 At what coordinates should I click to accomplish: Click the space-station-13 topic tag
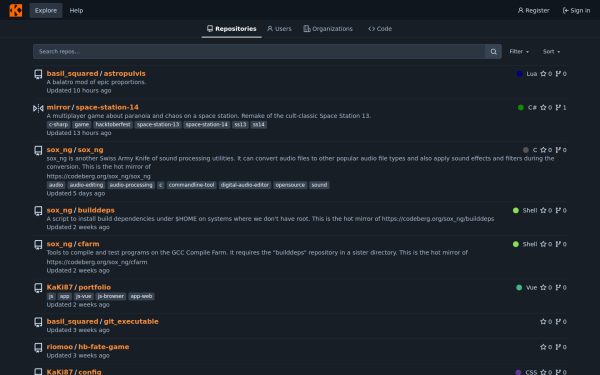pyautogui.click(x=158, y=125)
